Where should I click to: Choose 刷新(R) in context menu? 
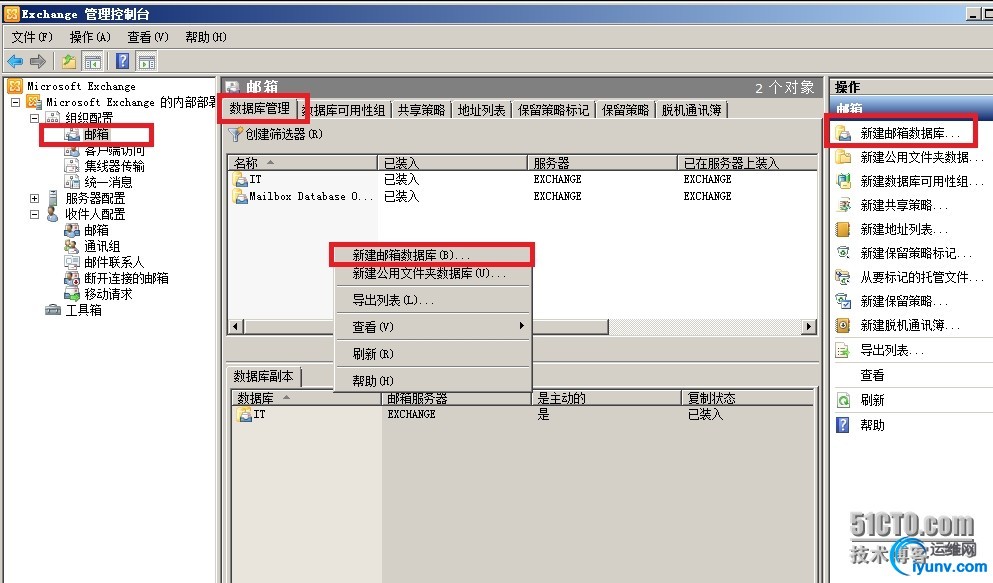point(432,354)
